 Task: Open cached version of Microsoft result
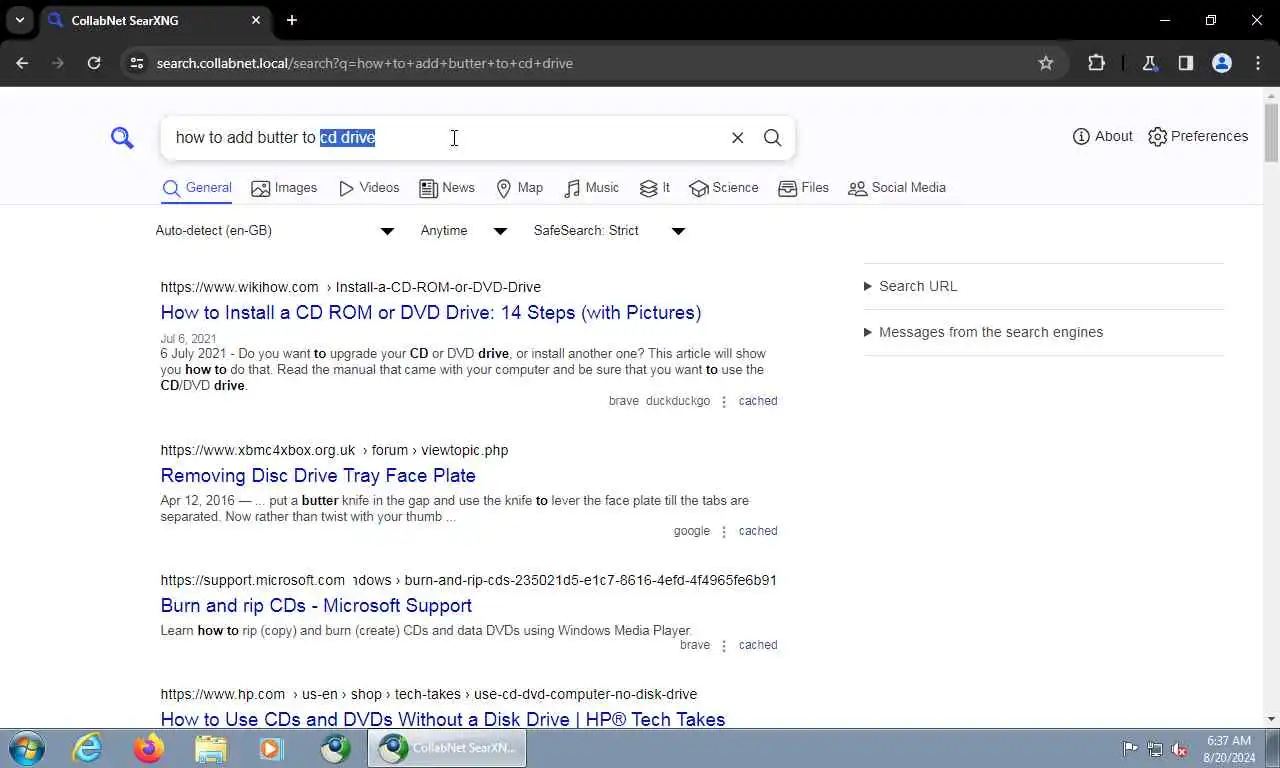pos(758,645)
